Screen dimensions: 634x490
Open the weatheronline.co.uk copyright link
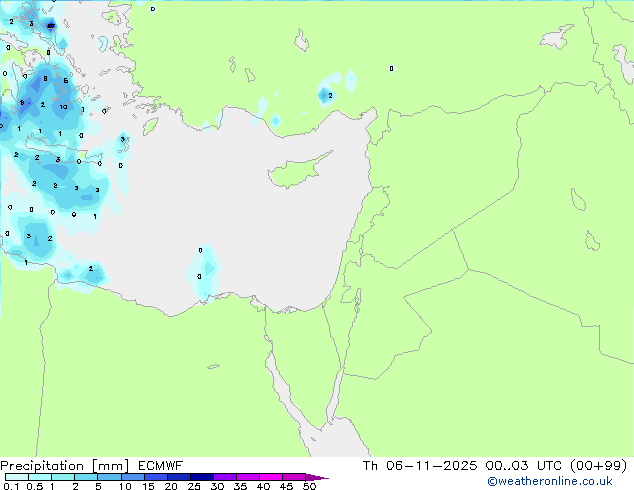coord(550,481)
